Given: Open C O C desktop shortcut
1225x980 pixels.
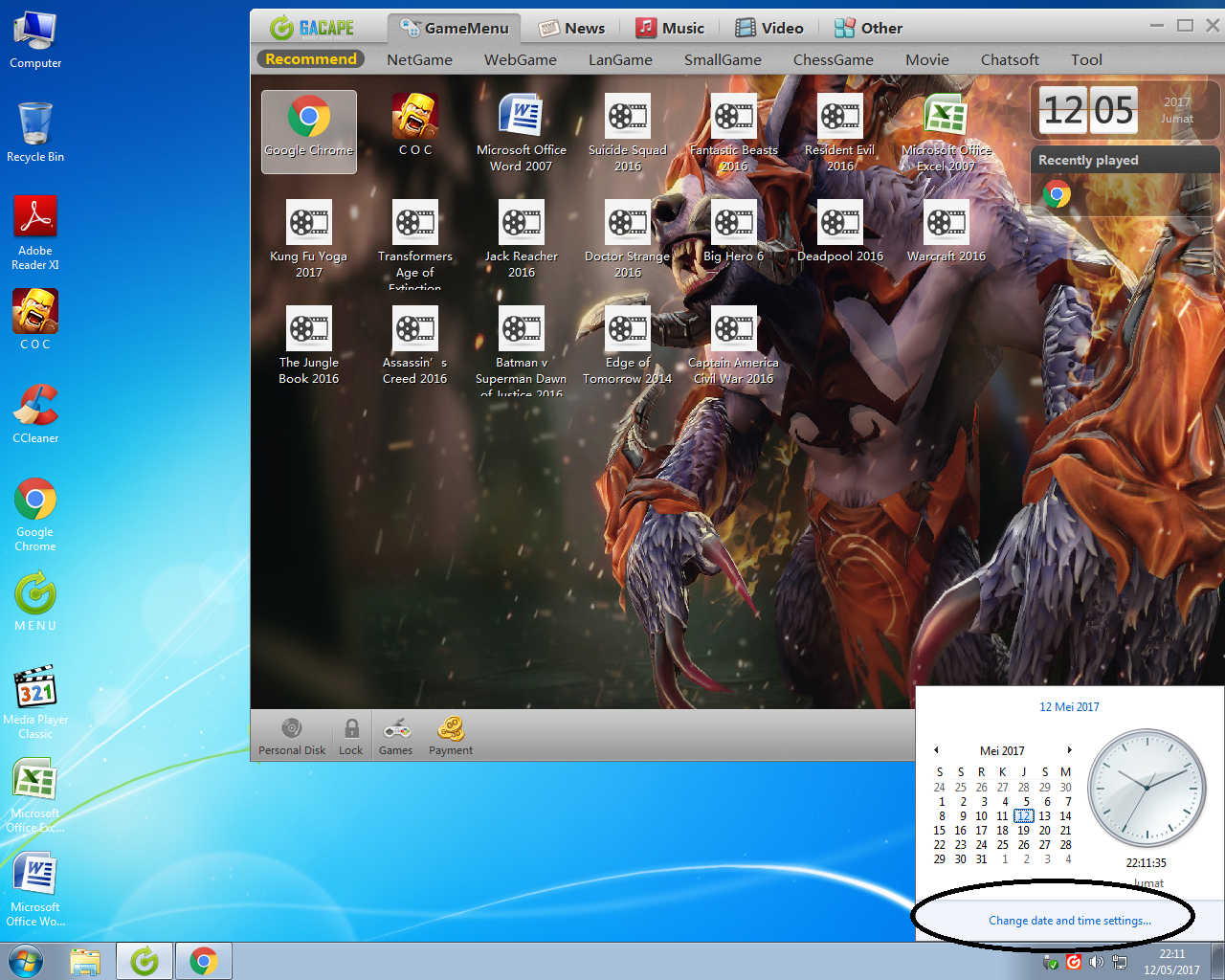Looking at the screenshot, I should pos(35,320).
